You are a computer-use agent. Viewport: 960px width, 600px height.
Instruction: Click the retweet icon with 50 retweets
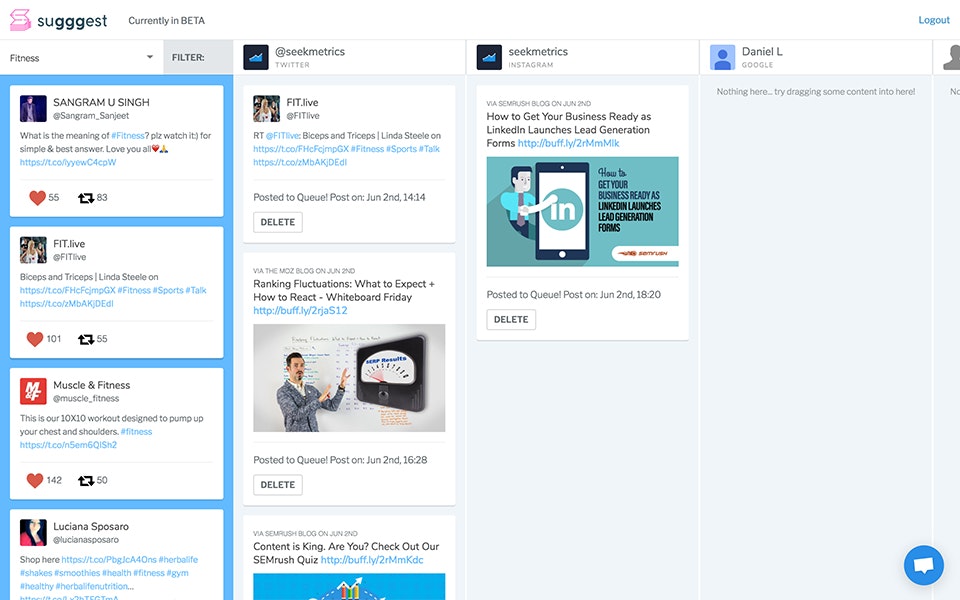coord(86,481)
